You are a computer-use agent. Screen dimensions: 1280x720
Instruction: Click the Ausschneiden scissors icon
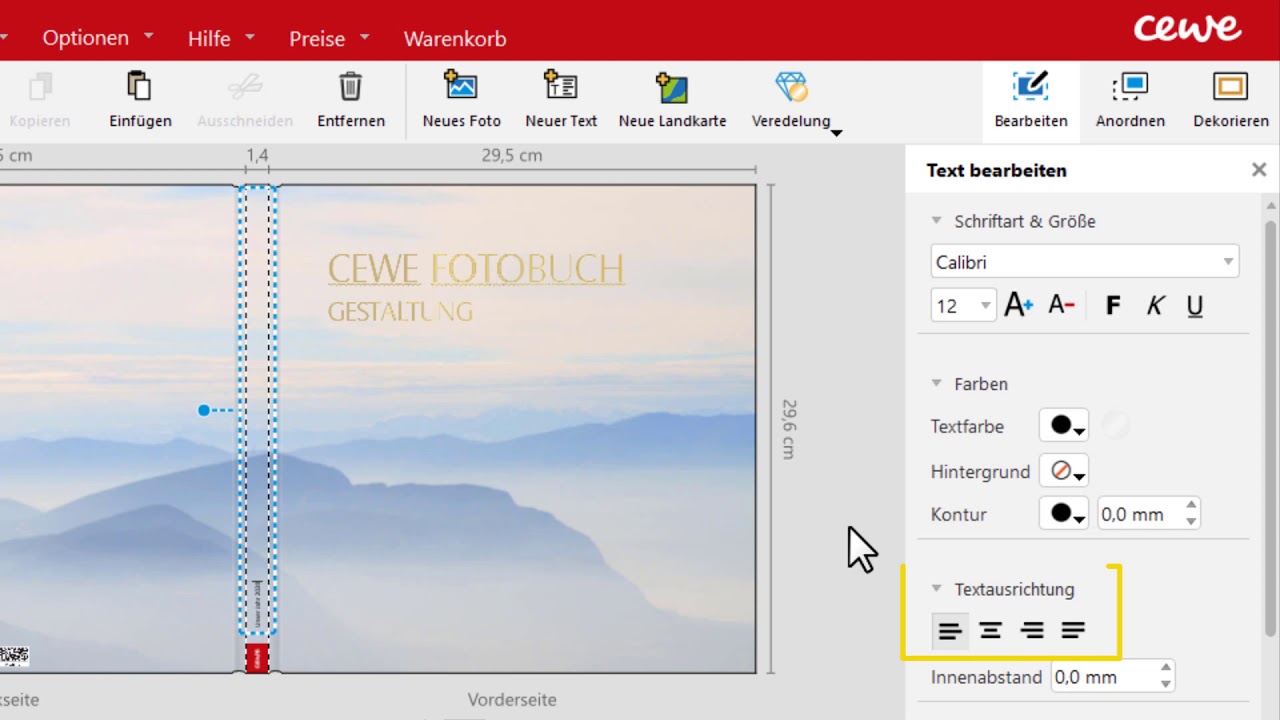[245, 86]
